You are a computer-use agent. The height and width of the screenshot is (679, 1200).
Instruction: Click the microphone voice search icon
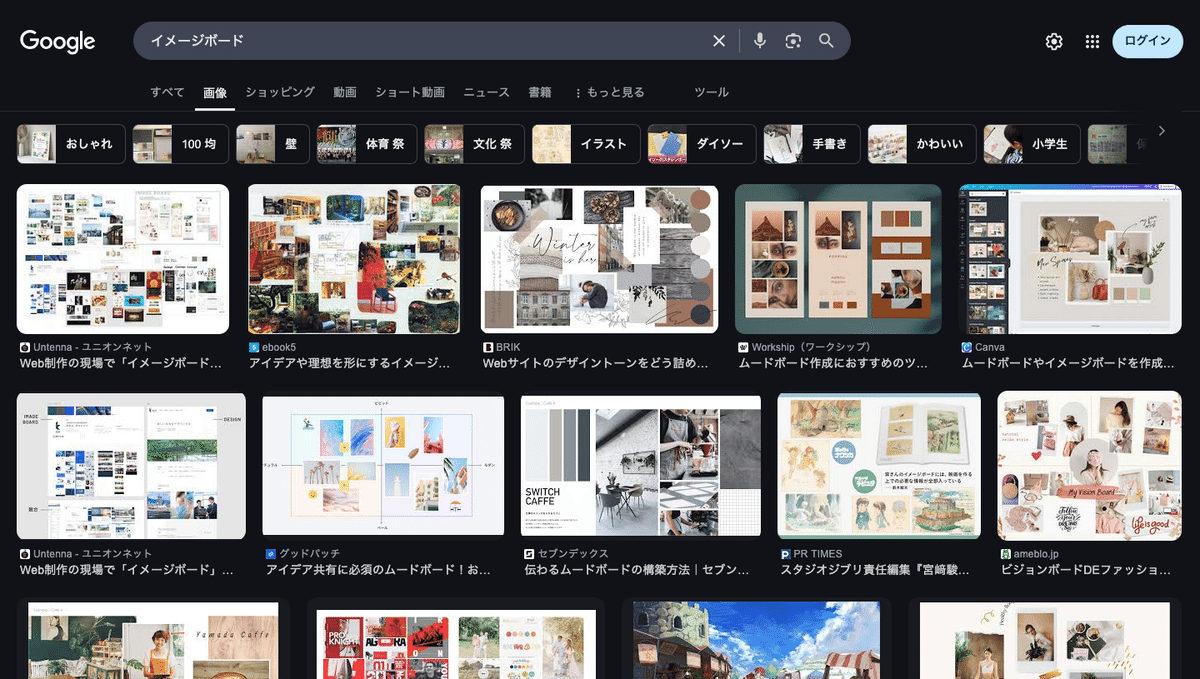pyautogui.click(x=759, y=40)
